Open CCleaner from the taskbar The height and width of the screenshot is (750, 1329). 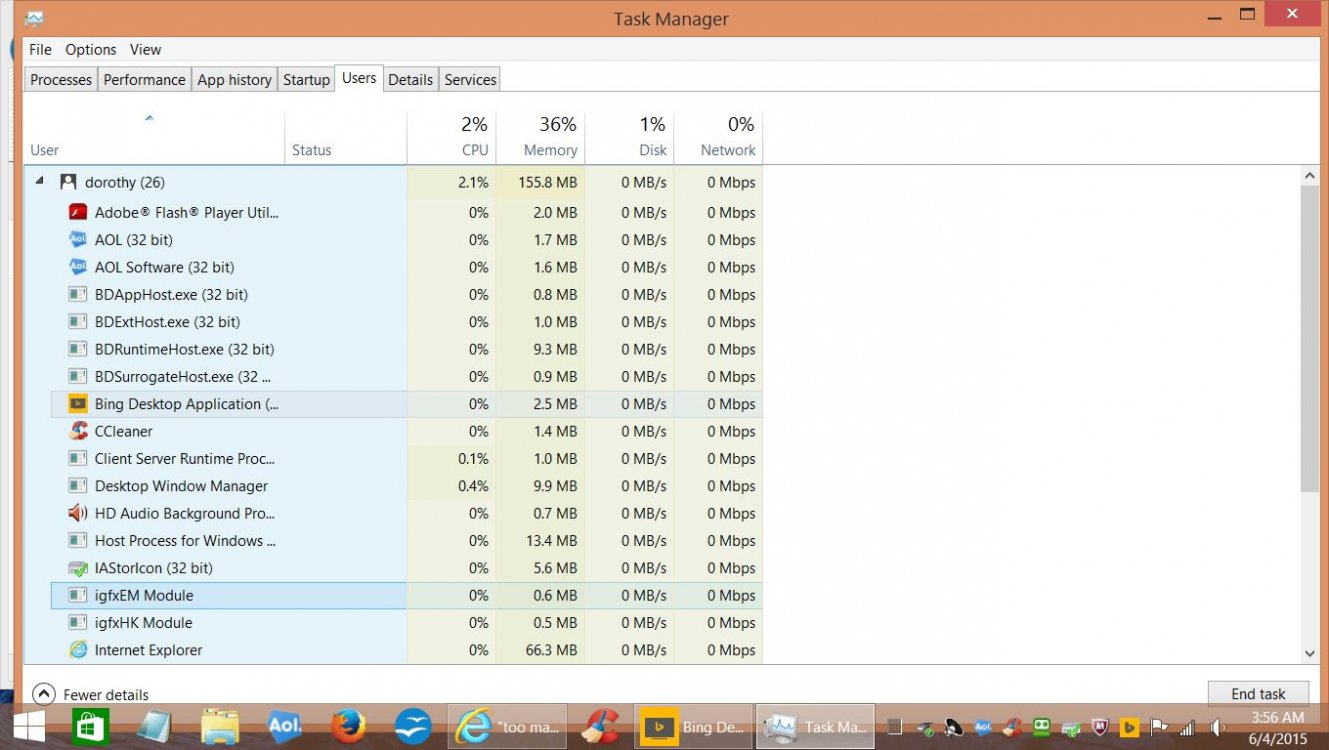pos(601,726)
